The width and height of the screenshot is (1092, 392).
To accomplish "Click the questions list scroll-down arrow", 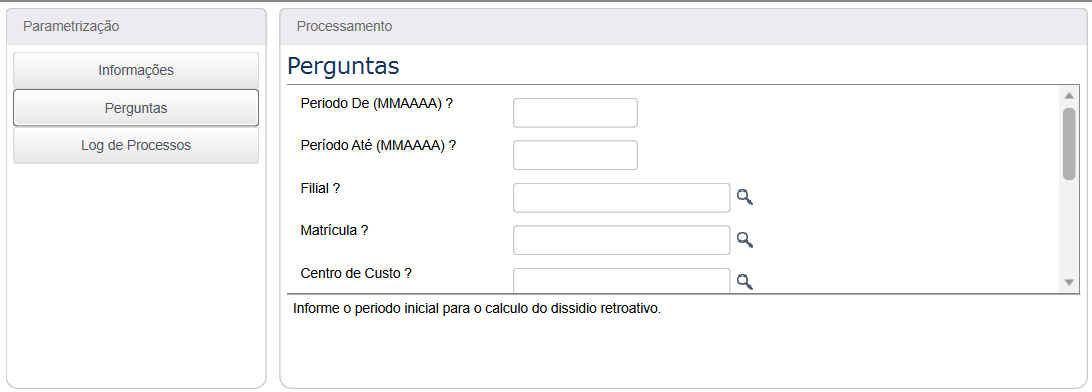I will pyautogui.click(x=1069, y=282).
